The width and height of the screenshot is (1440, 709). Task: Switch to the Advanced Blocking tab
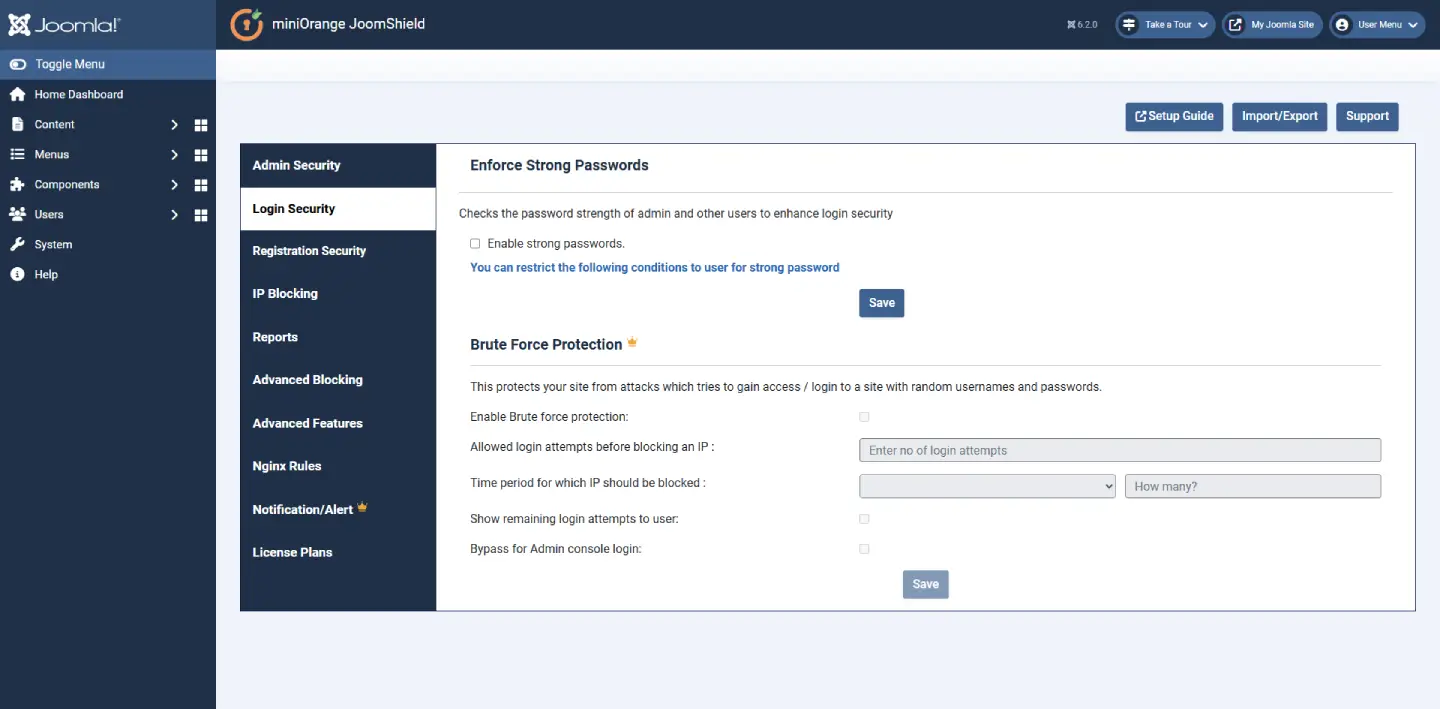point(338,380)
